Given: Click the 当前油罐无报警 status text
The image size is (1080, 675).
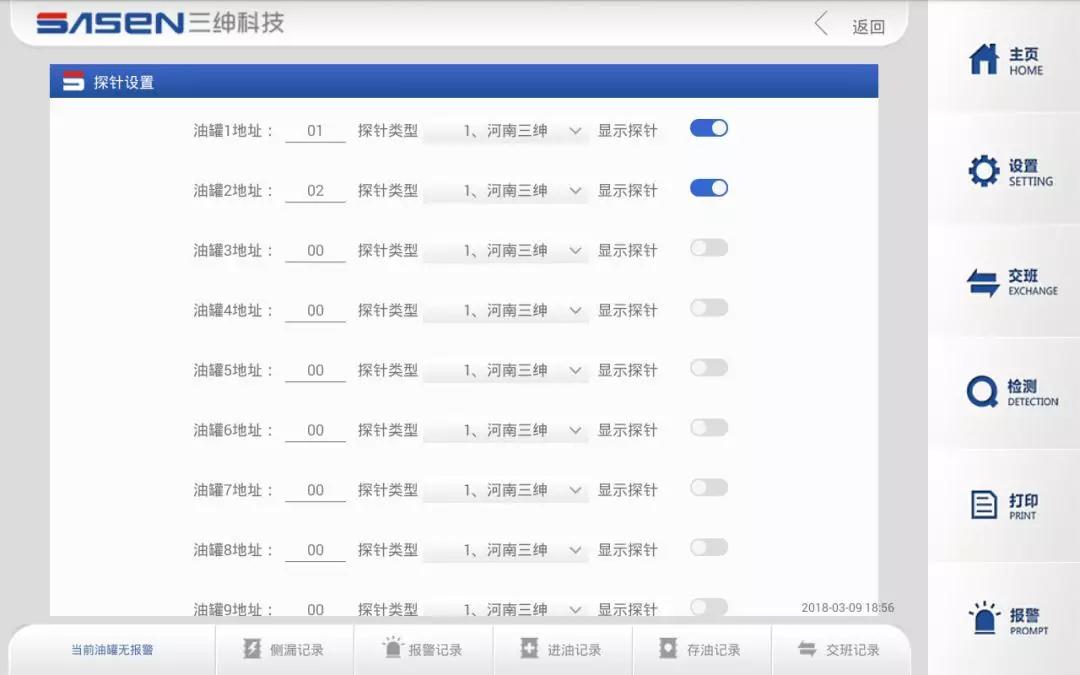Looking at the screenshot, I should 112,650.
